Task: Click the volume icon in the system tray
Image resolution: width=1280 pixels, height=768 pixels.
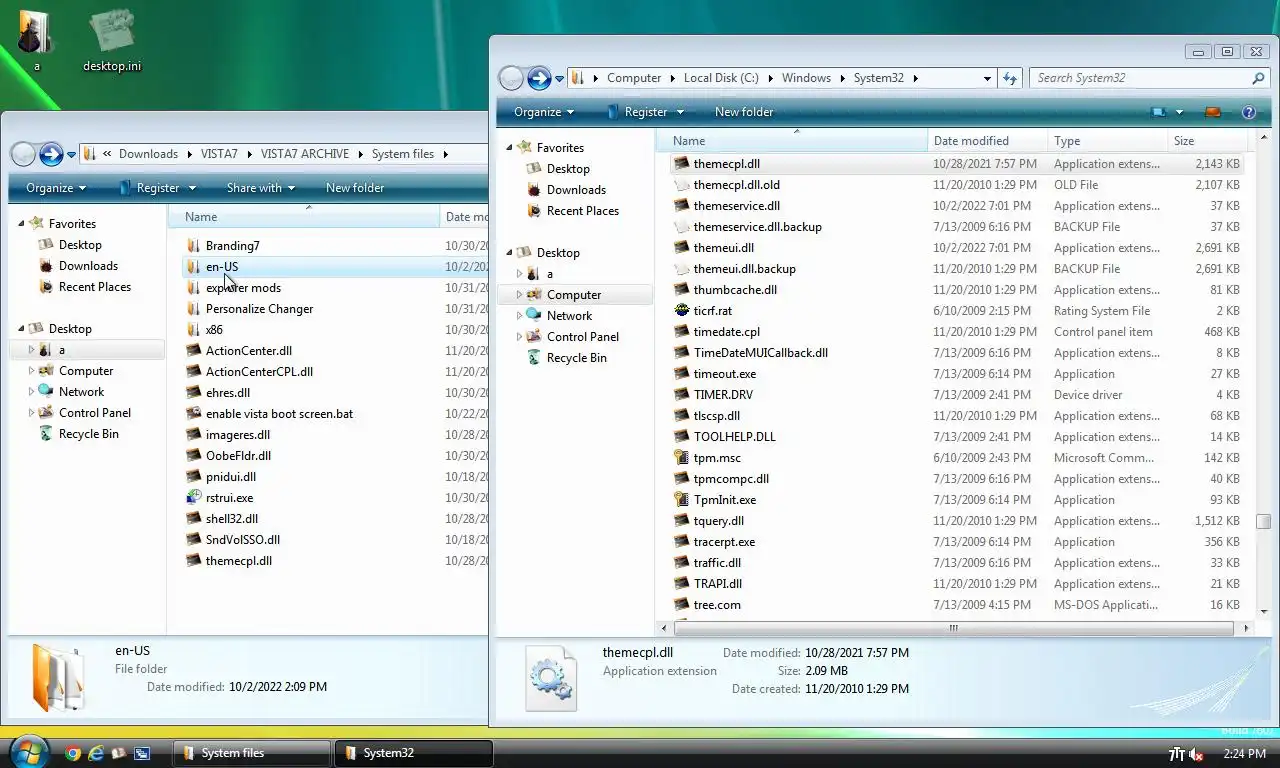Action: (x=1197, y=754)
